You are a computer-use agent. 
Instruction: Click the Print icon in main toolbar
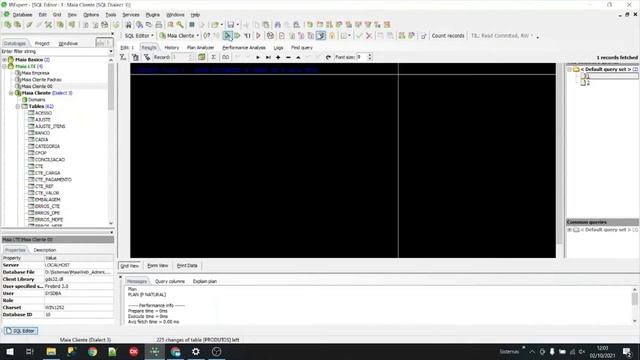(x=159, y=24)
